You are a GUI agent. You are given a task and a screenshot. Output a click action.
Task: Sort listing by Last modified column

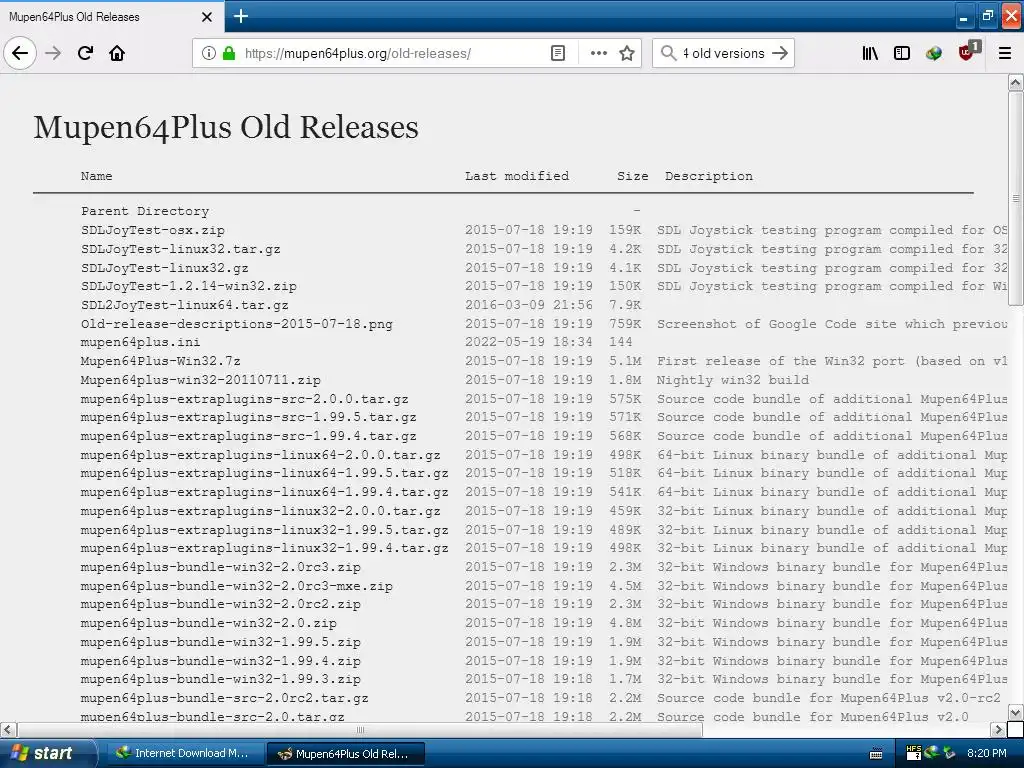pyautogui.click(x=517, y=176)
